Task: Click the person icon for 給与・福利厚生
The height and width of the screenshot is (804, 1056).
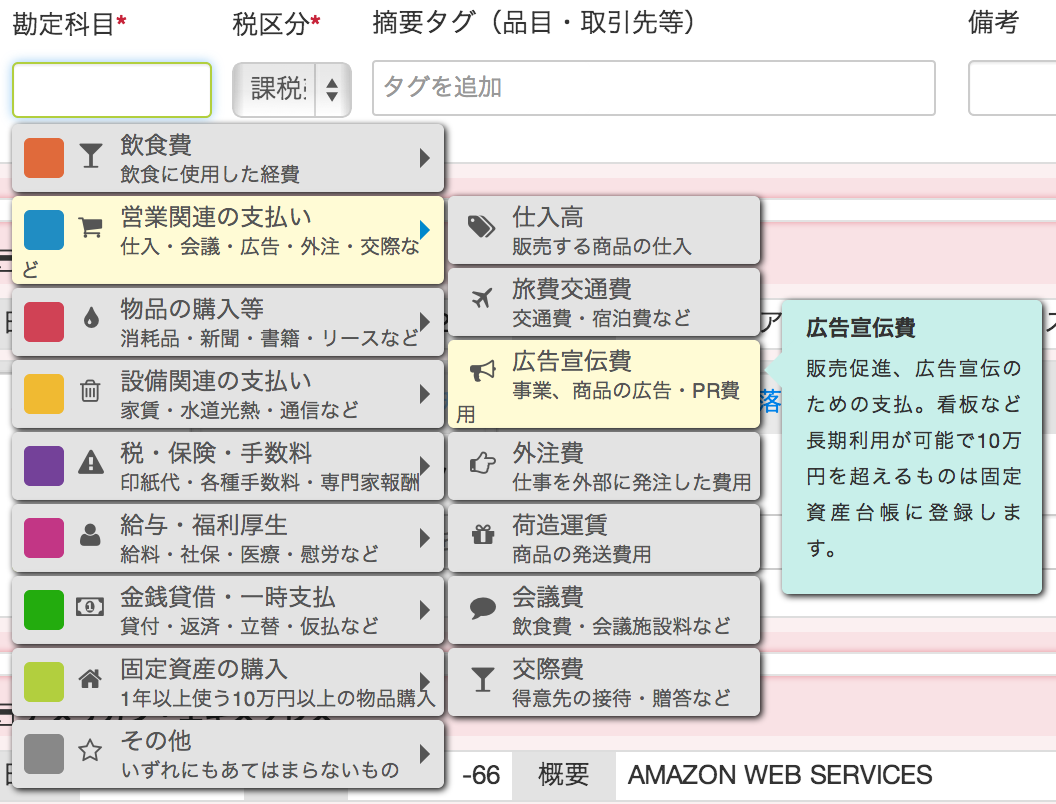Action: [91, 535]
